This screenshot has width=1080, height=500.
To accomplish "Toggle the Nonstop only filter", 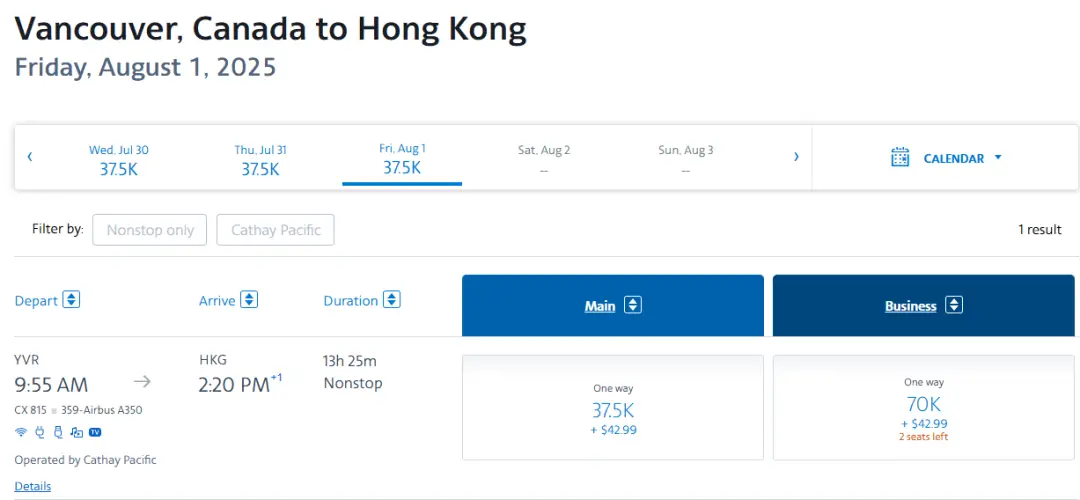I will (150, 230).
